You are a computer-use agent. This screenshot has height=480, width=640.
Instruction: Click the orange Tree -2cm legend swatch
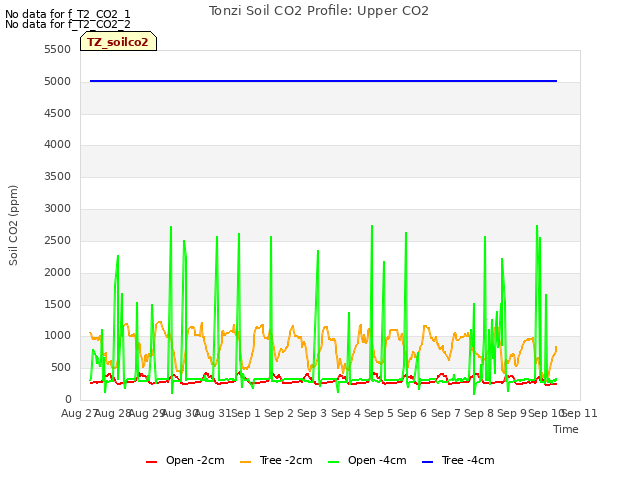tap(245, 462)
